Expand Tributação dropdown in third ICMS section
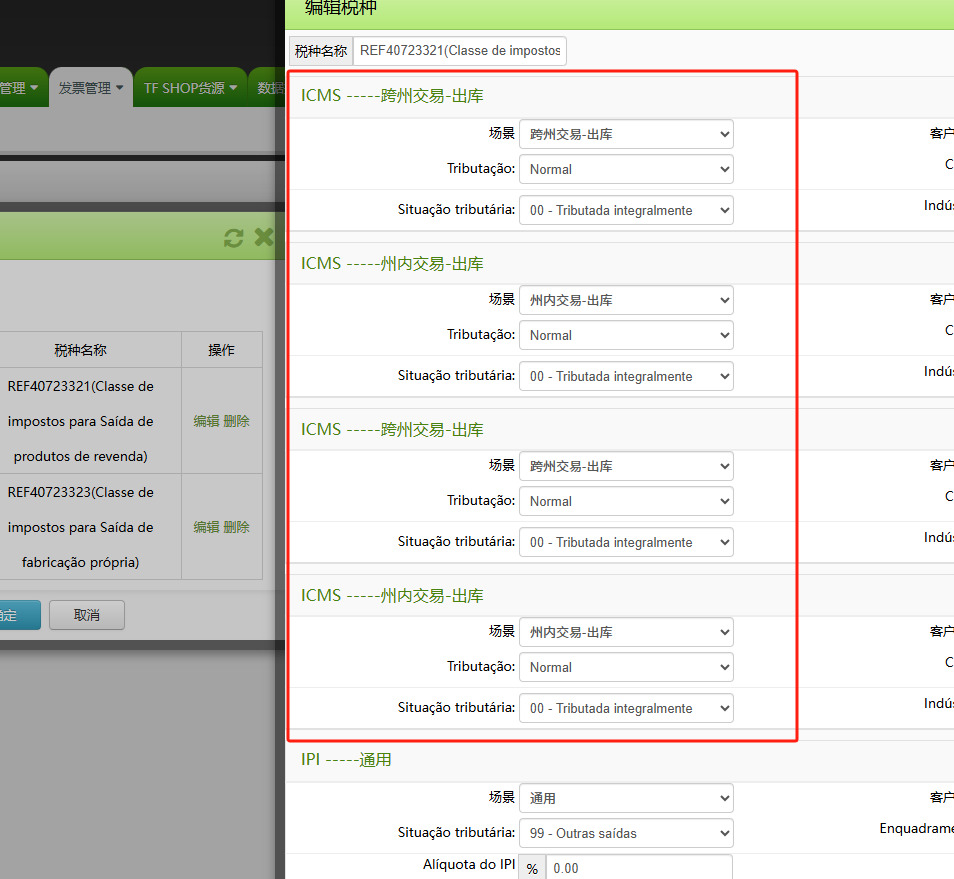This screenshot has height=879, width=954. (x=625, y=501)
